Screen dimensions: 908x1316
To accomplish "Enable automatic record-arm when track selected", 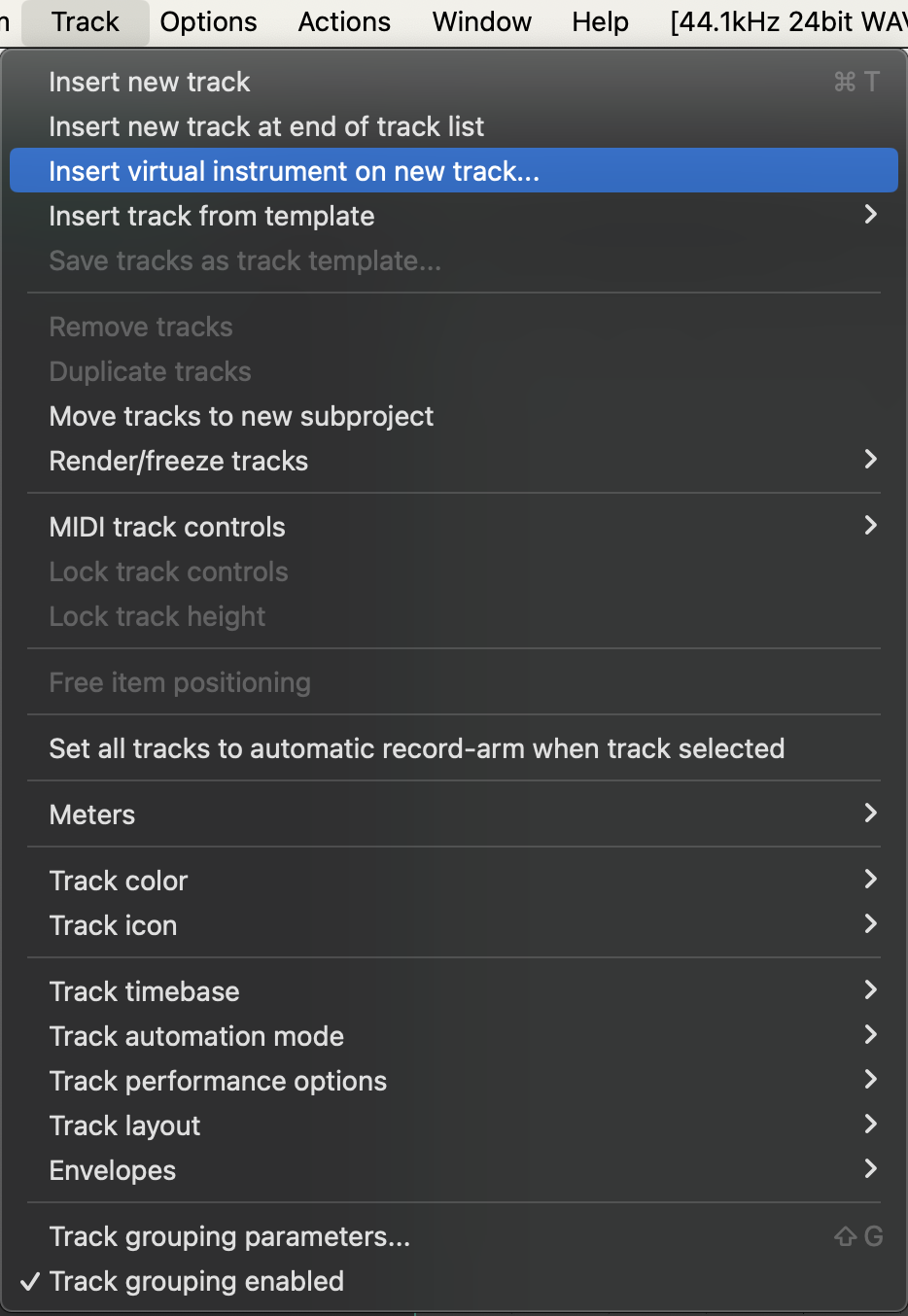I will point(417,748).
